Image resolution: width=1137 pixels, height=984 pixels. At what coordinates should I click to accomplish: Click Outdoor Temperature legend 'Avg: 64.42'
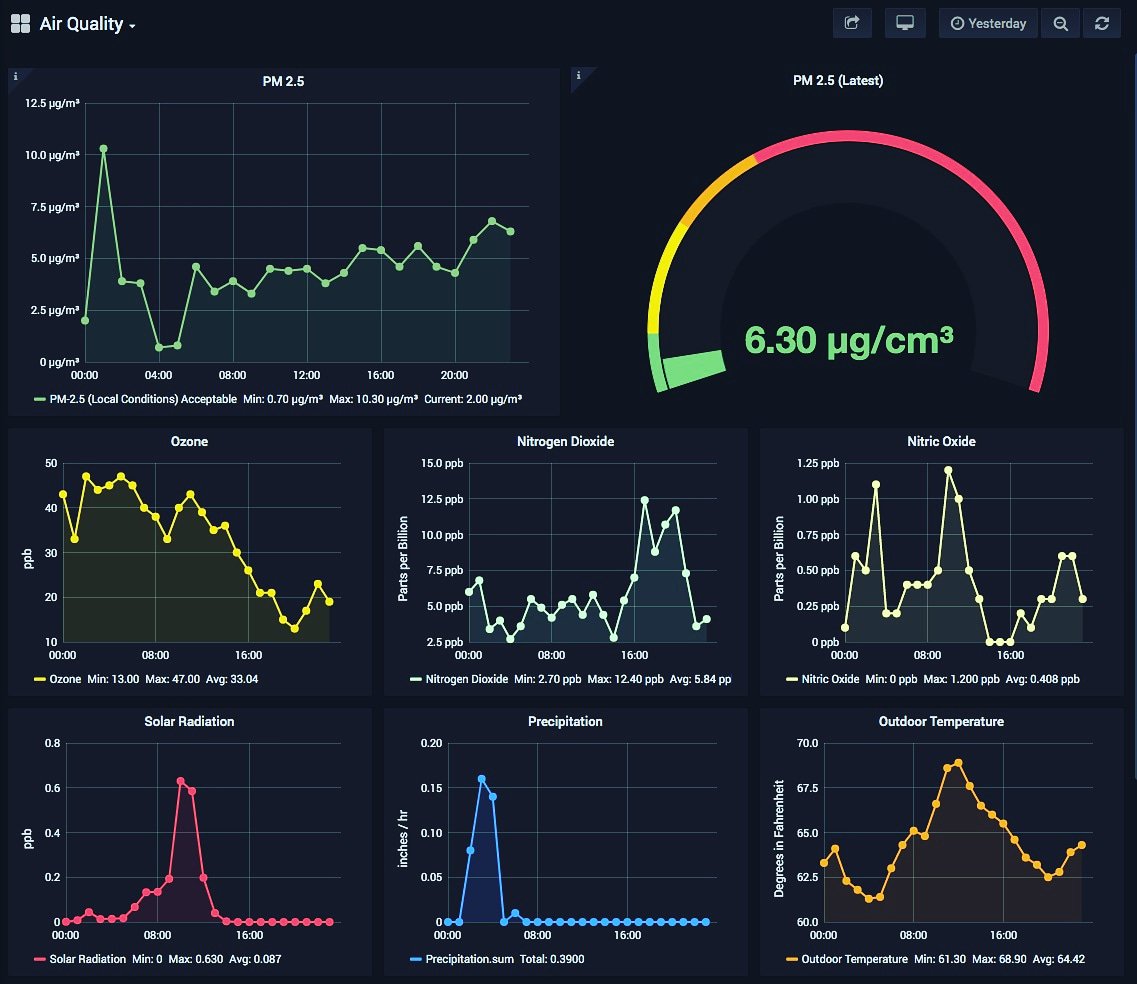(1059, 959)
